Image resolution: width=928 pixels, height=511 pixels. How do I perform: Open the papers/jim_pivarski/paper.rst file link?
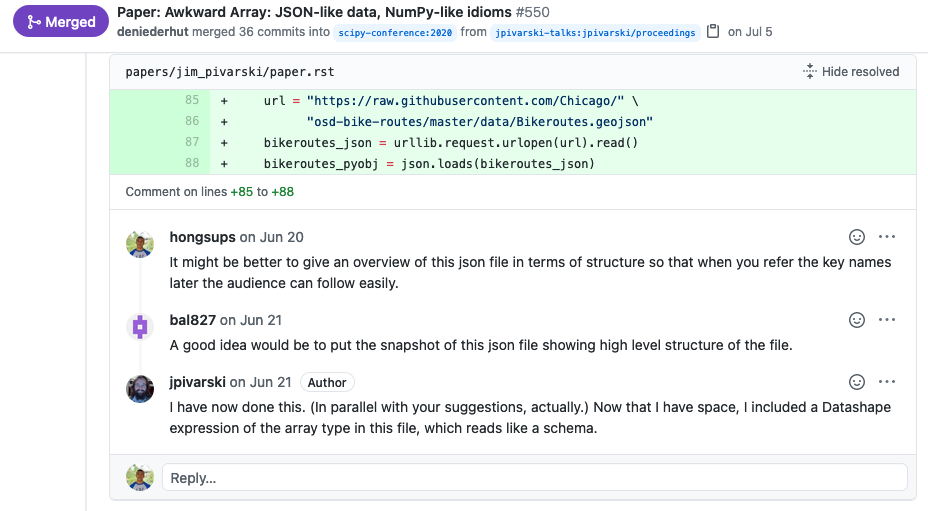coord(230,72)
